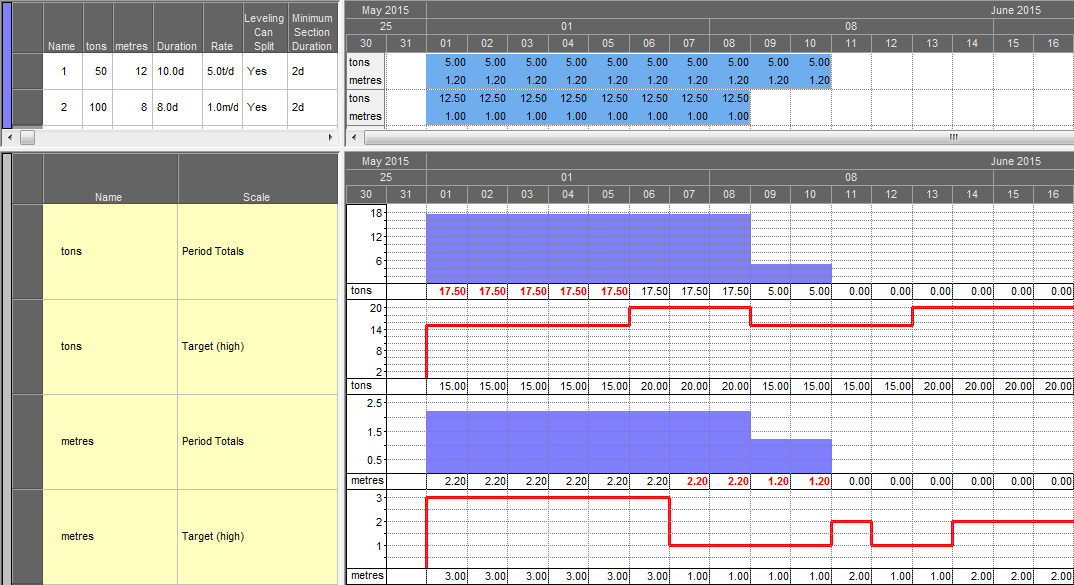
Task: Click the Rate column header
Action: click(221, 46)
